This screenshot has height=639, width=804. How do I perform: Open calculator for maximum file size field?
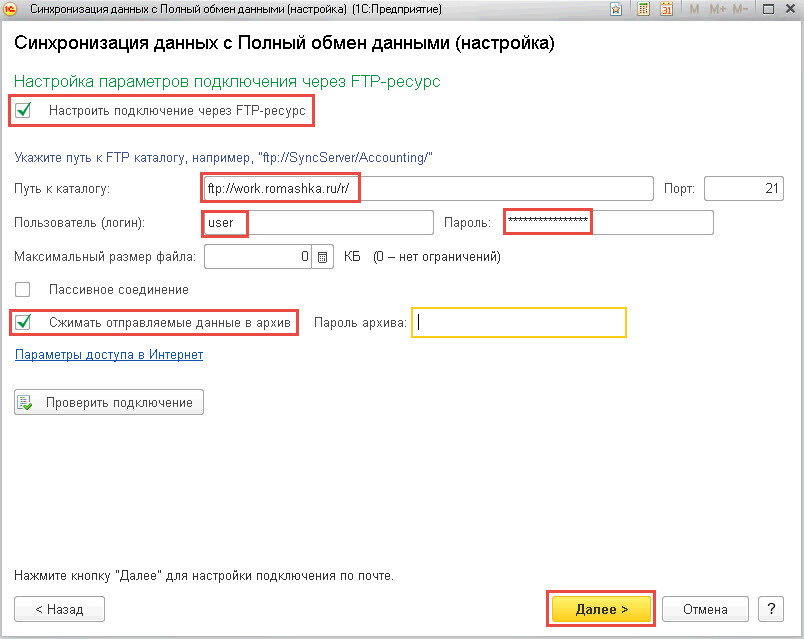pos(323,257)
